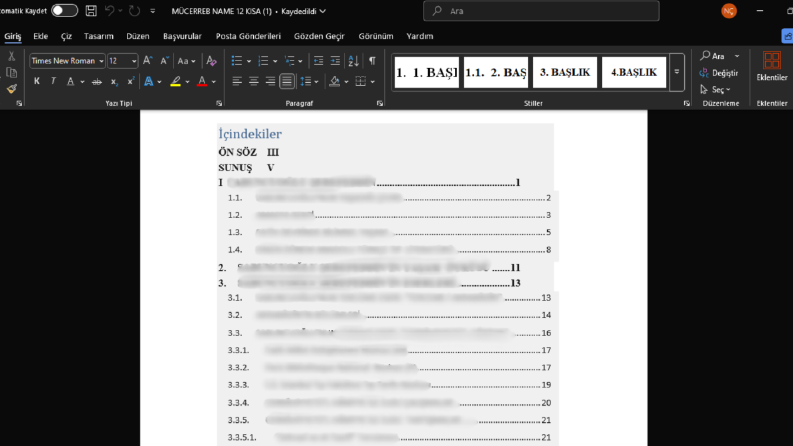This screenshot has width=793, height=446.
Task: Open the font color dropdown arrow
Action: (214, 81)
